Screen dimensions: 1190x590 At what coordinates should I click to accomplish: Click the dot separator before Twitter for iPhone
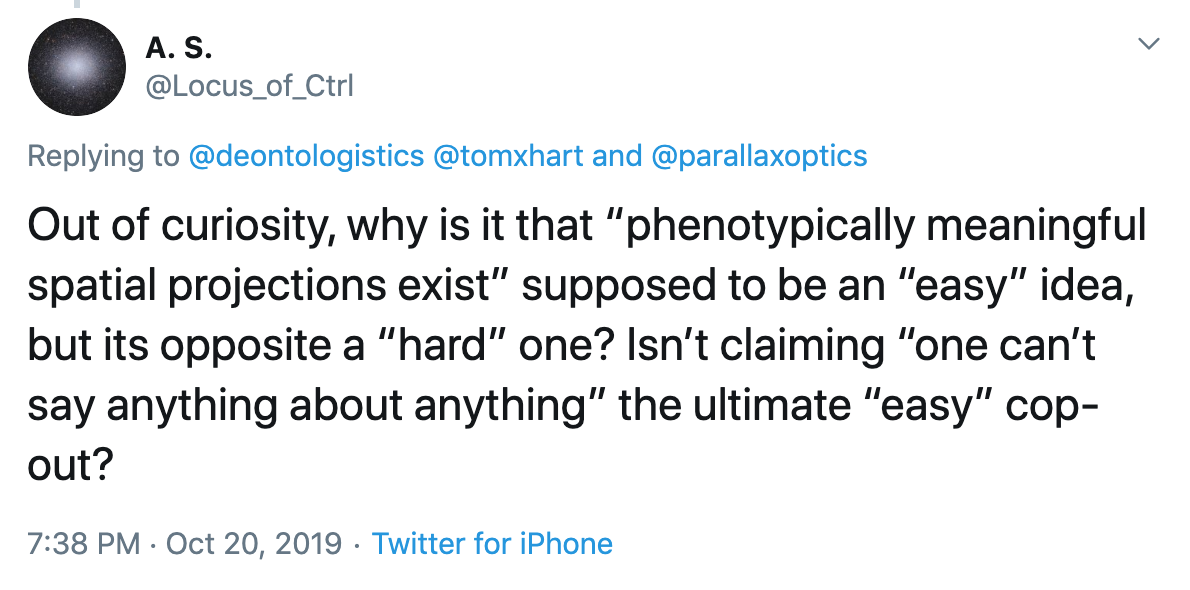[x=357, y=544]
